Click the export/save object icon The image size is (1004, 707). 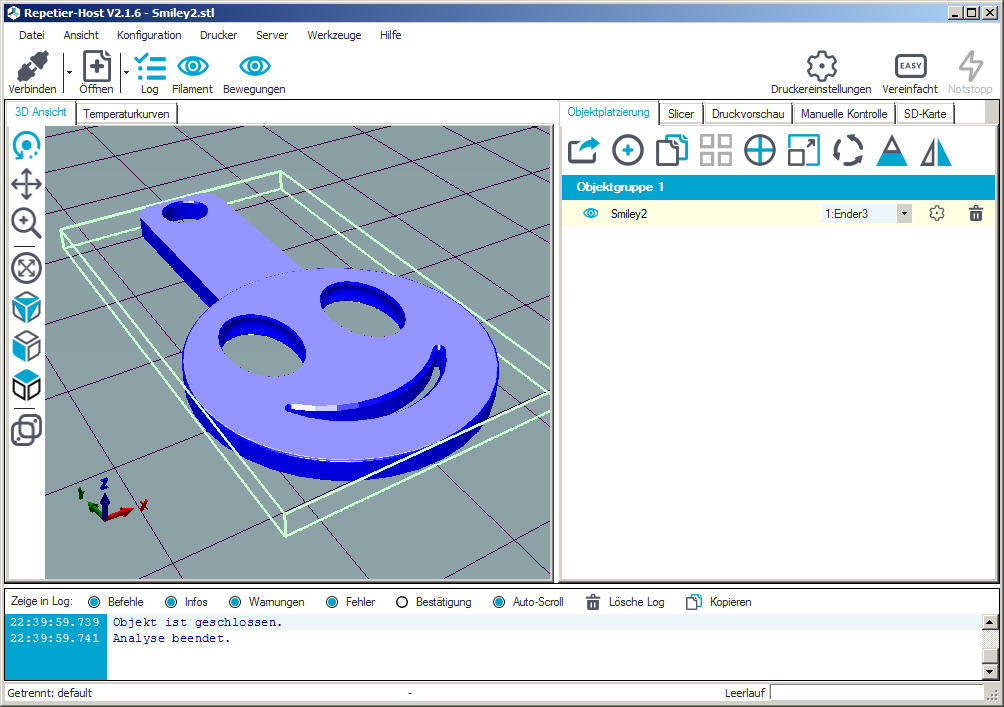coord(583,150)
